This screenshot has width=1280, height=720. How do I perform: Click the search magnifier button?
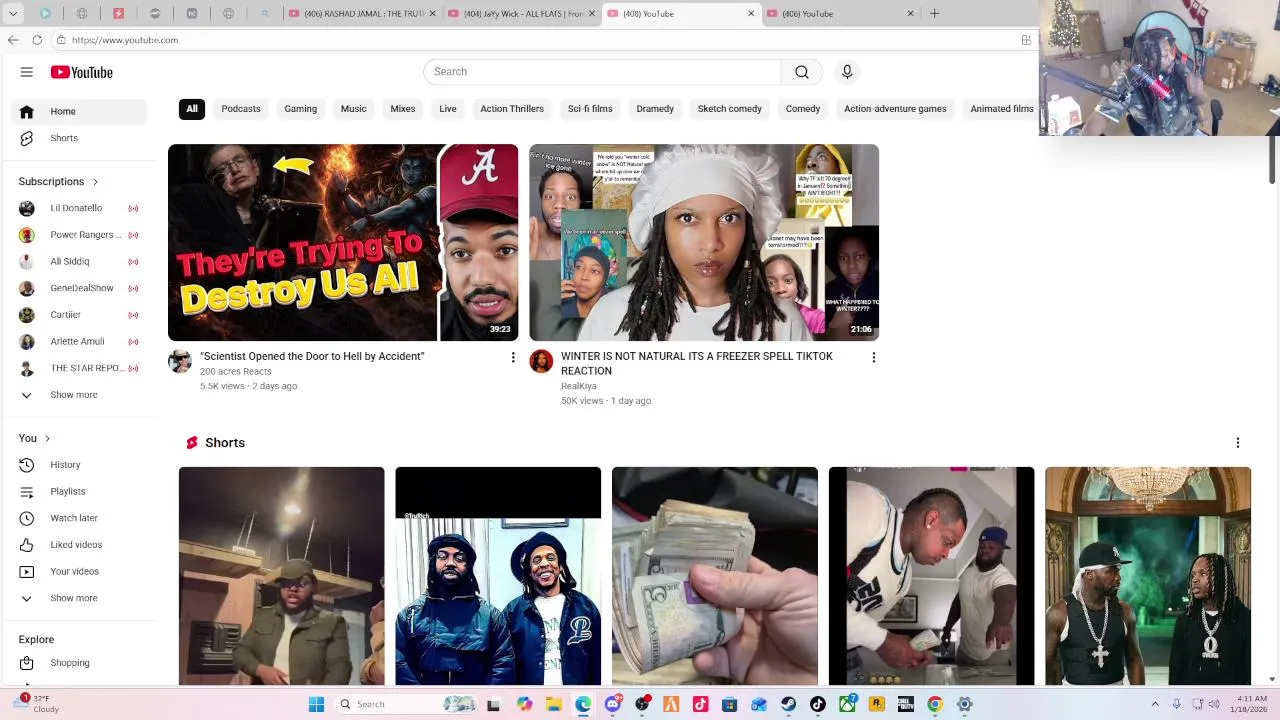(802, 72)
